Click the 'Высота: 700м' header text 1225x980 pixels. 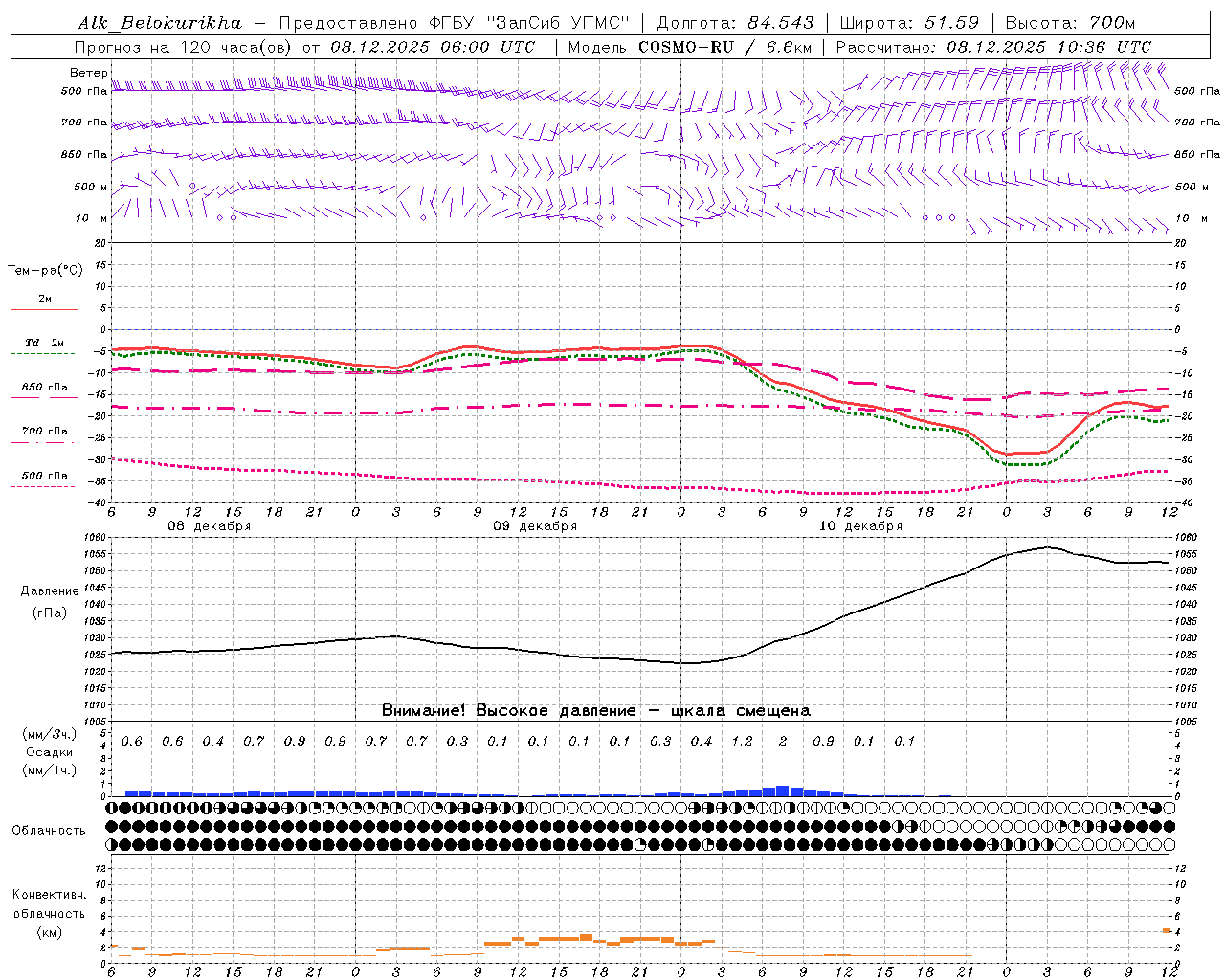coord(1070,23)
